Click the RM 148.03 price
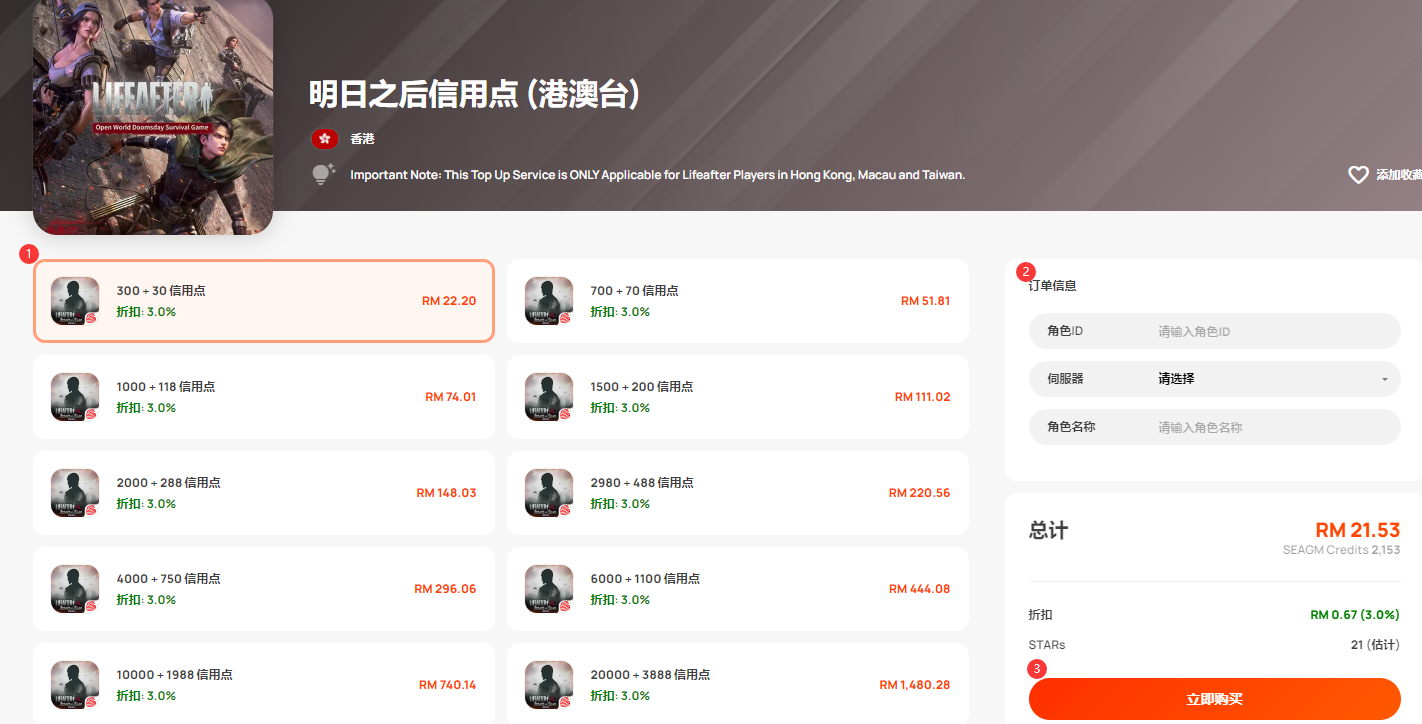The width and height of the screenshot is (1422, 724). coord(447,493)
